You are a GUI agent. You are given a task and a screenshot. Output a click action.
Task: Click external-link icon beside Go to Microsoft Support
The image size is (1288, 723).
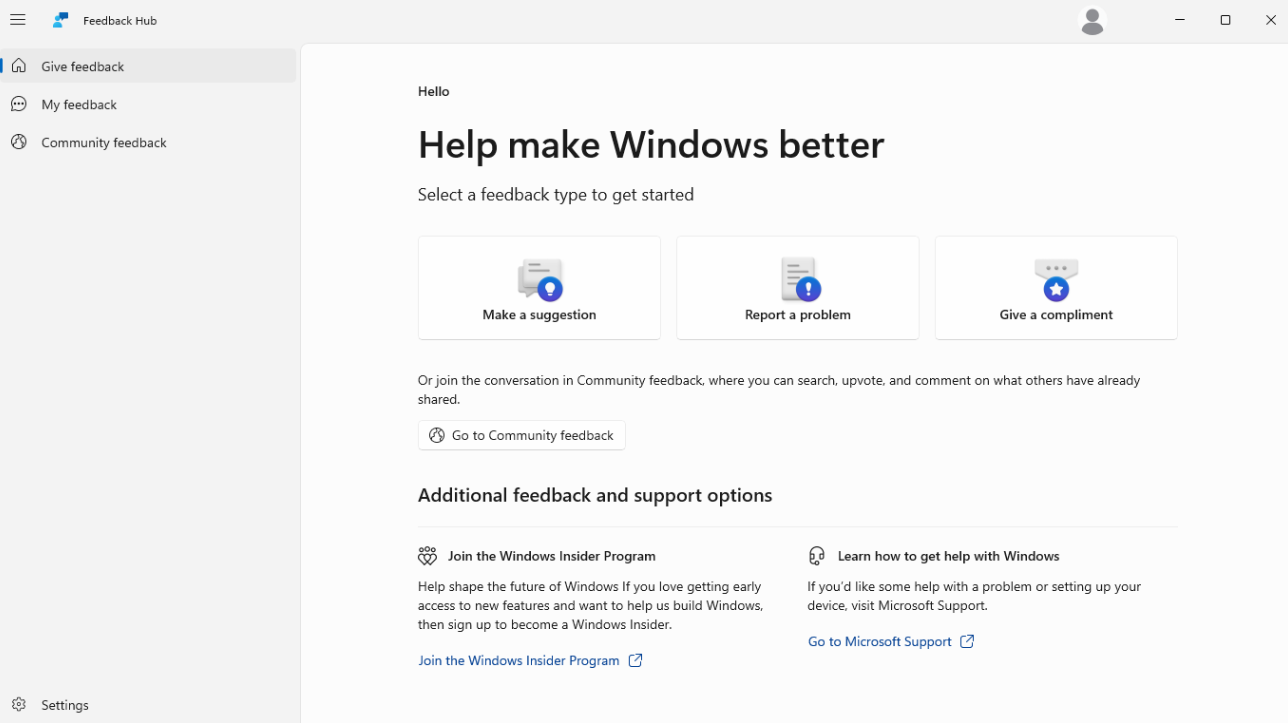coord(967,641)
